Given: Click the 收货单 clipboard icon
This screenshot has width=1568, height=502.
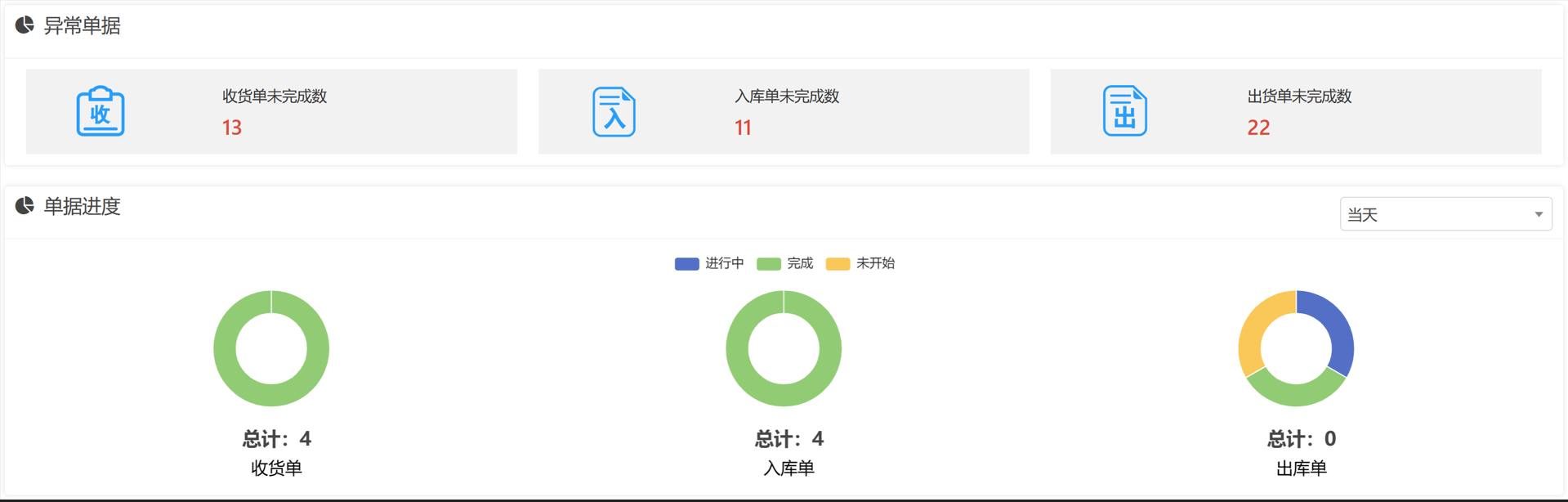Looking at the screenshot, I should [x=101, y=110].
